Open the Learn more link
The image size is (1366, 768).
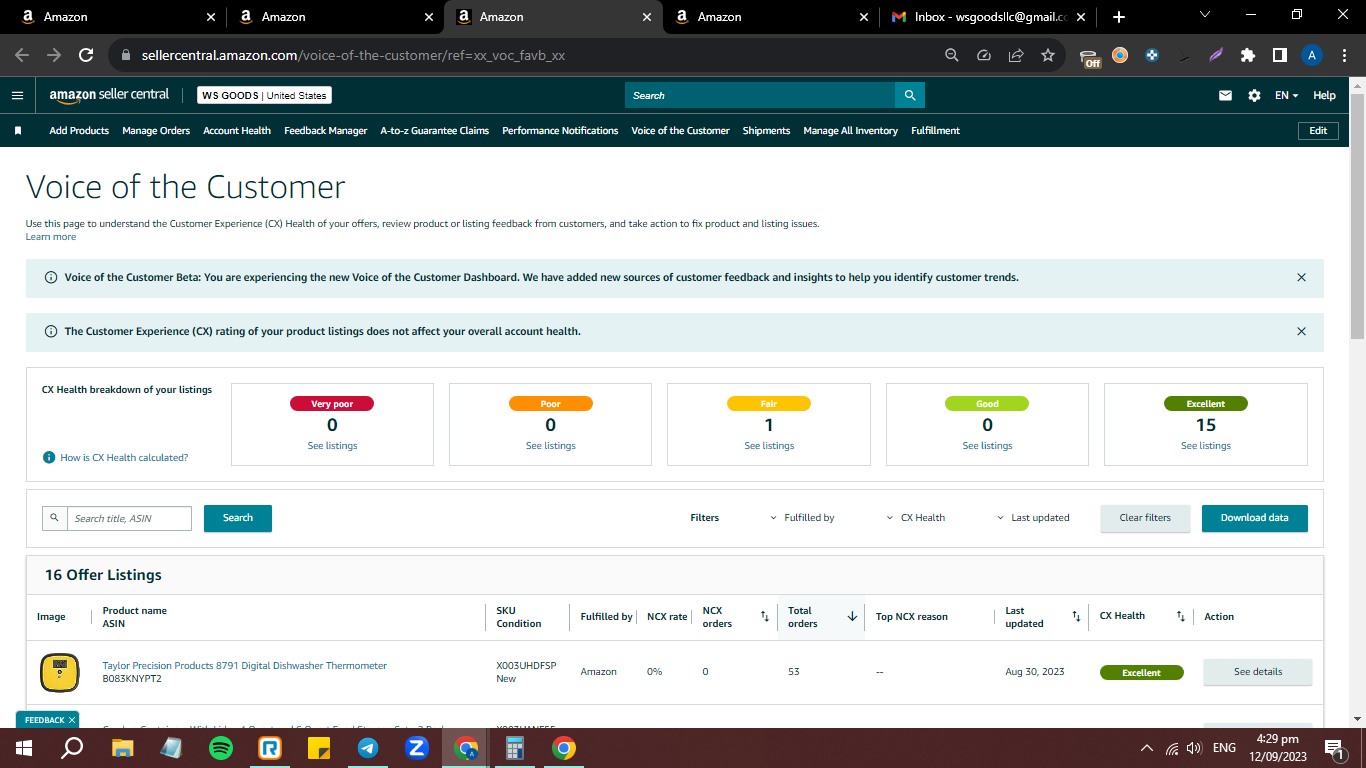(51, 237)
